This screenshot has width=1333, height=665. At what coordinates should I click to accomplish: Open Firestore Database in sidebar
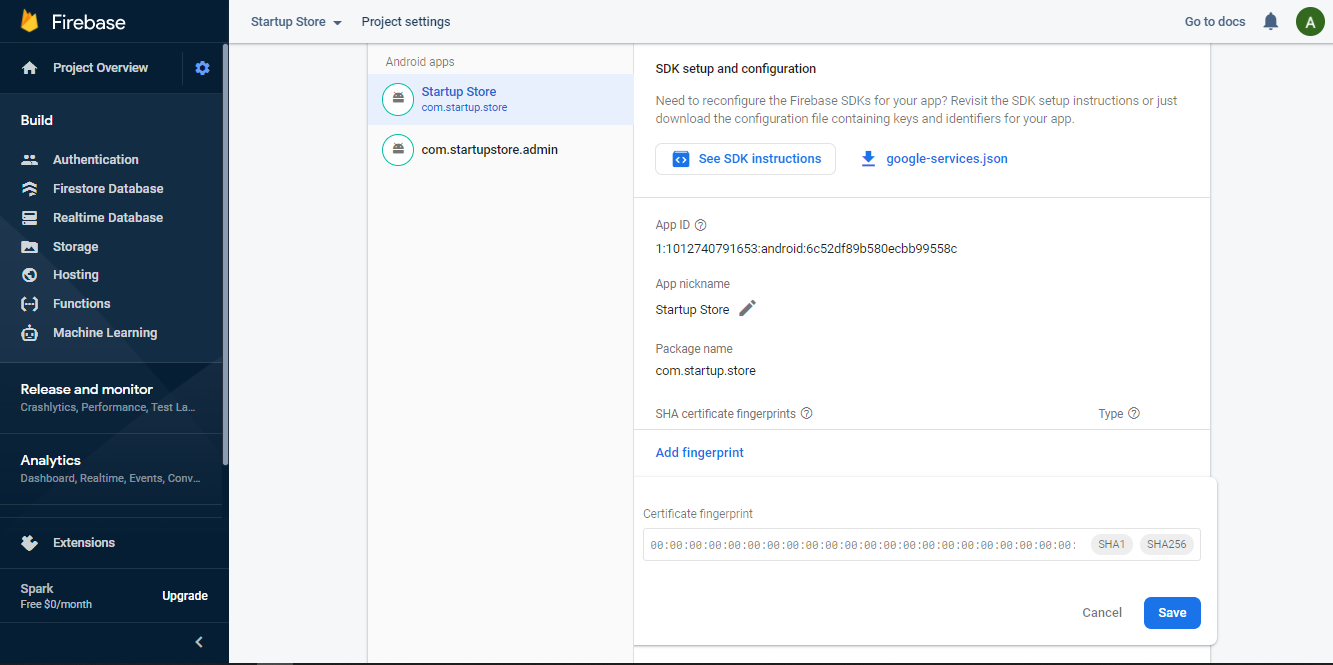[x=108, y=188]
